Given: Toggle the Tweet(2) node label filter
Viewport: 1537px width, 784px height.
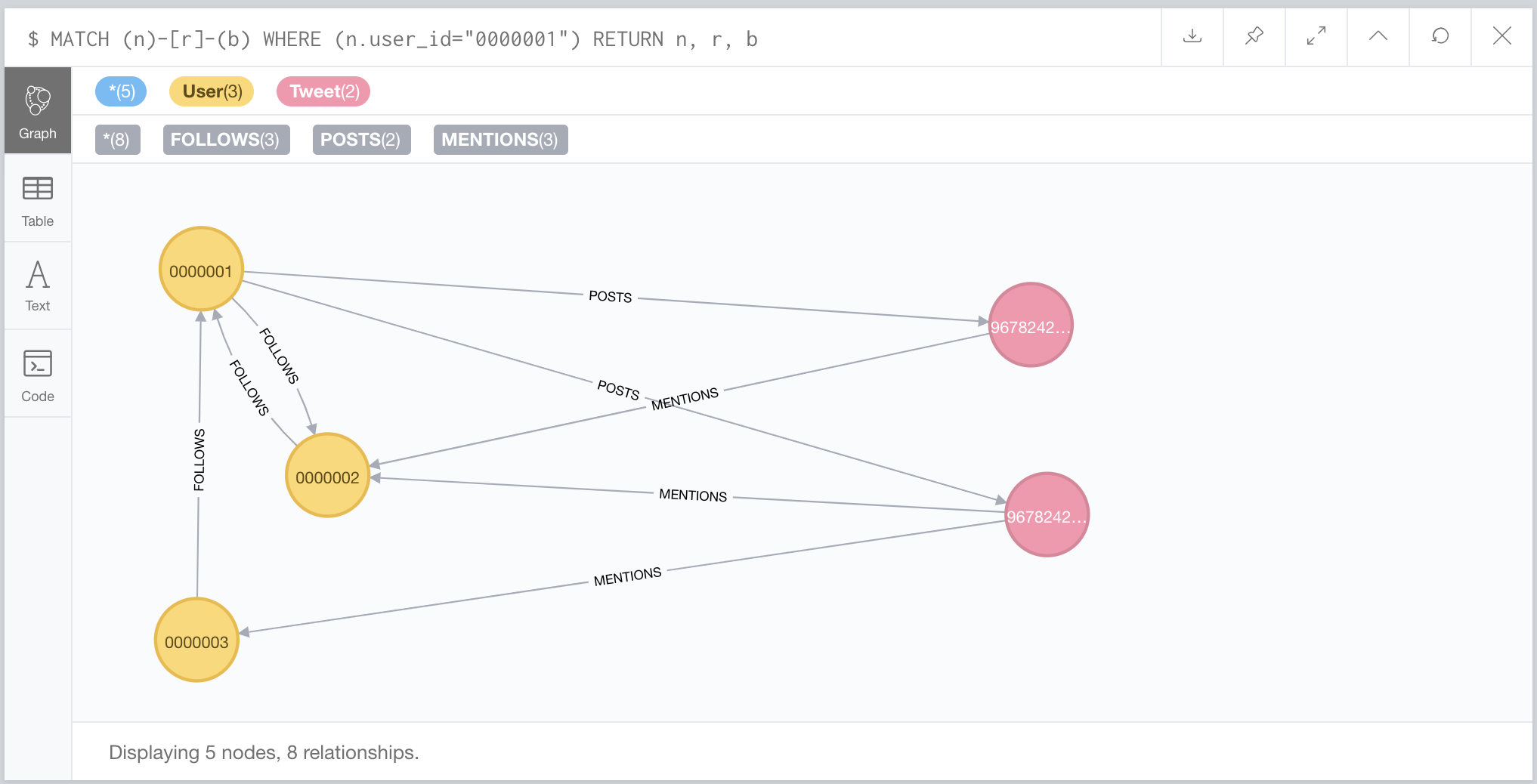Looking at the screenshot, I should [x=323, y=91].
